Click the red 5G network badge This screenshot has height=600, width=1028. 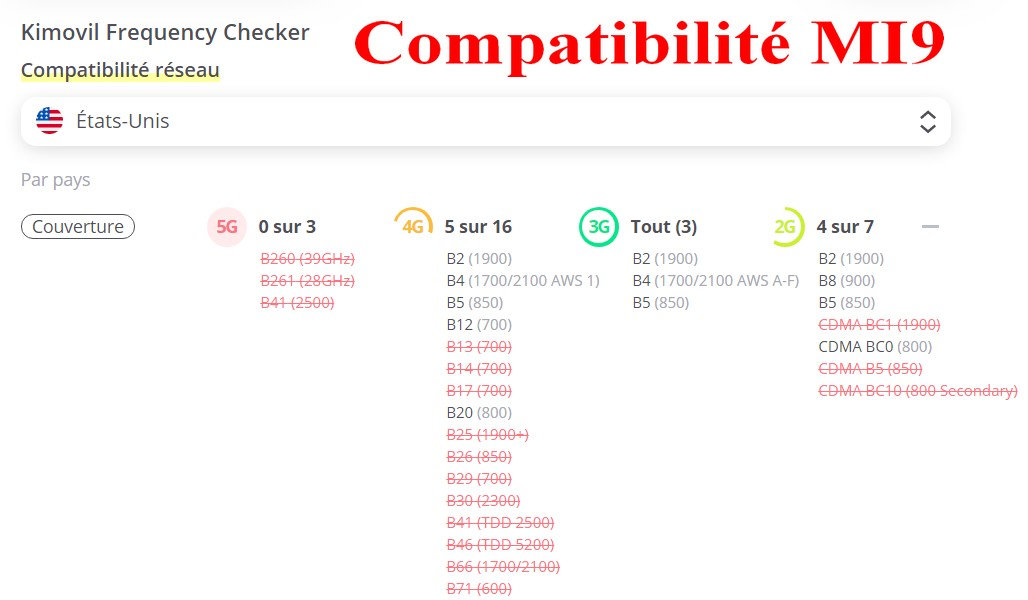(x=227, y=227)
